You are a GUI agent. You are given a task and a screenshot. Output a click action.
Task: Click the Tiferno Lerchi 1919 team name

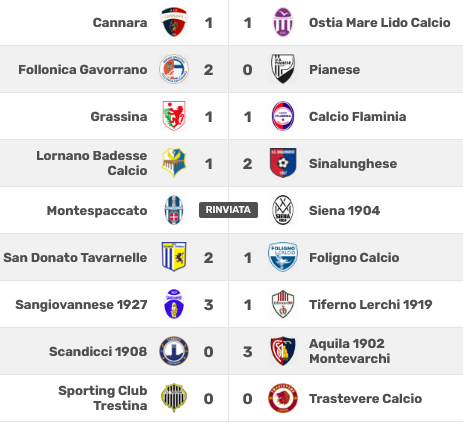coord(371,305)
